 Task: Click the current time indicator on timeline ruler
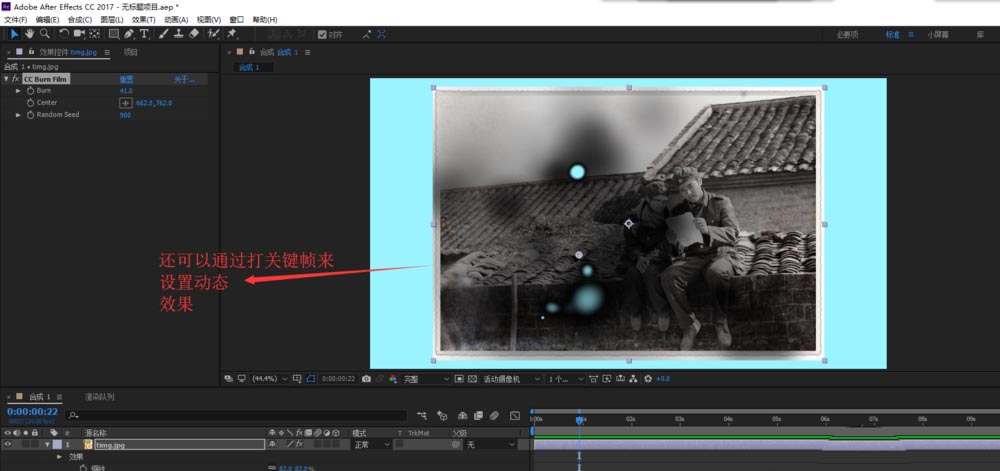[x=579, y=420]
